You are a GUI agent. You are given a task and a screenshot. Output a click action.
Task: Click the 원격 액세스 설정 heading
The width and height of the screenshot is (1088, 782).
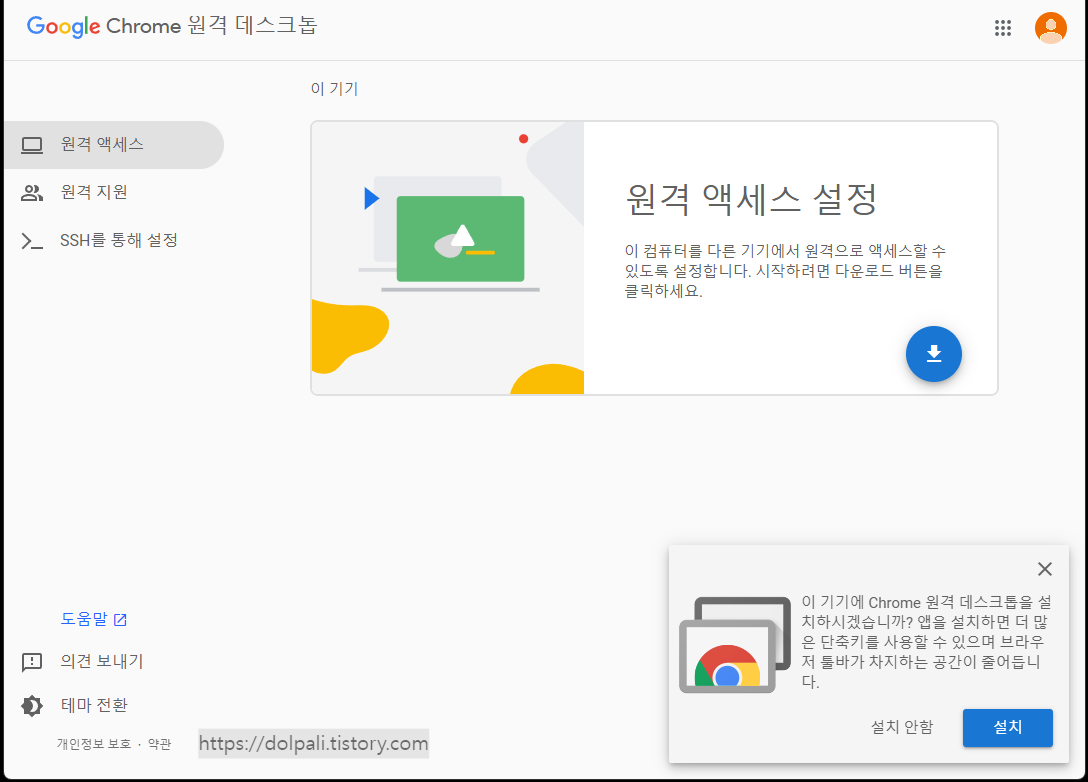click(751, 199)
